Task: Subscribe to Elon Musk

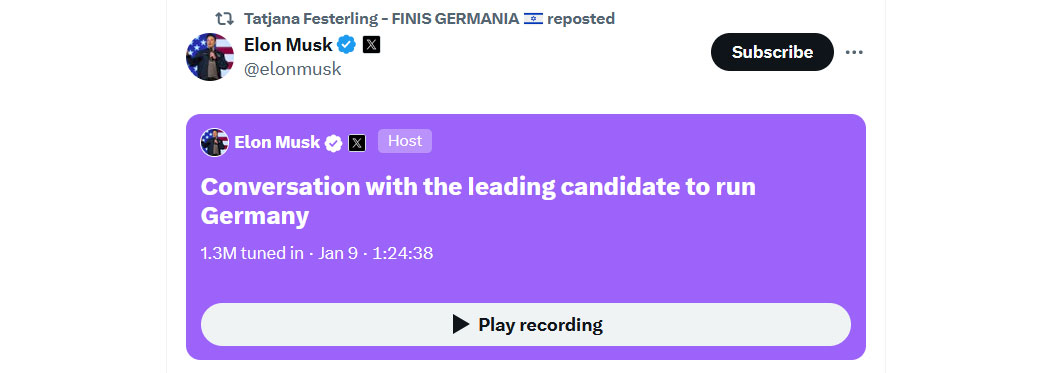Action: (772, 52)
